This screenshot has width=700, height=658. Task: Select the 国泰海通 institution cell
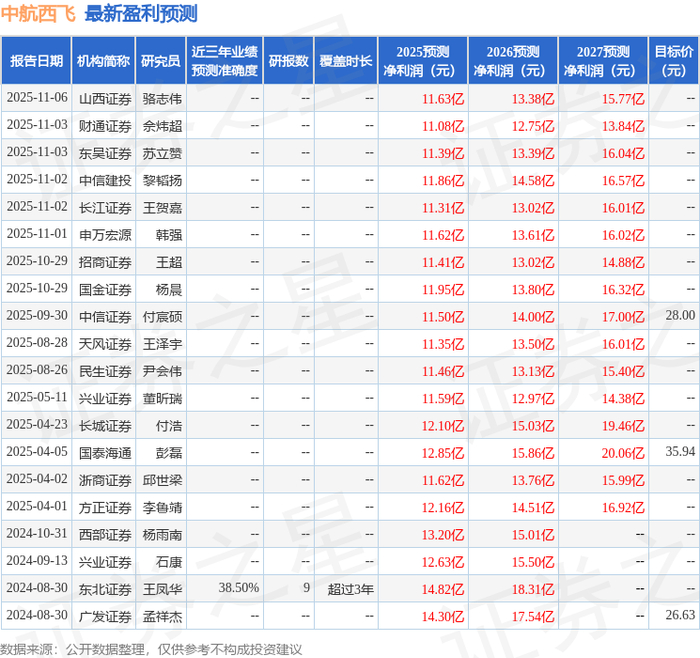click(105, 453)
